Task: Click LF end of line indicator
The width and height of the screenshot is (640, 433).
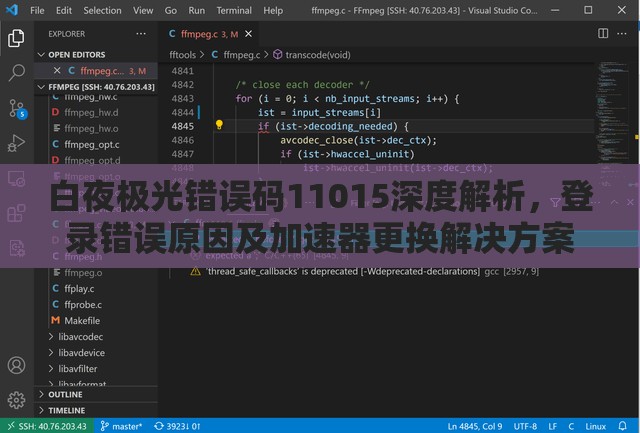Action: pos(553,426)
